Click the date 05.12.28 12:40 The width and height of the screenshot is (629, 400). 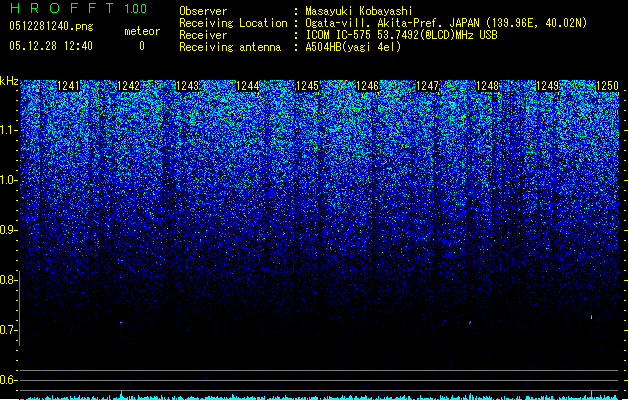[x=51, y=46]
